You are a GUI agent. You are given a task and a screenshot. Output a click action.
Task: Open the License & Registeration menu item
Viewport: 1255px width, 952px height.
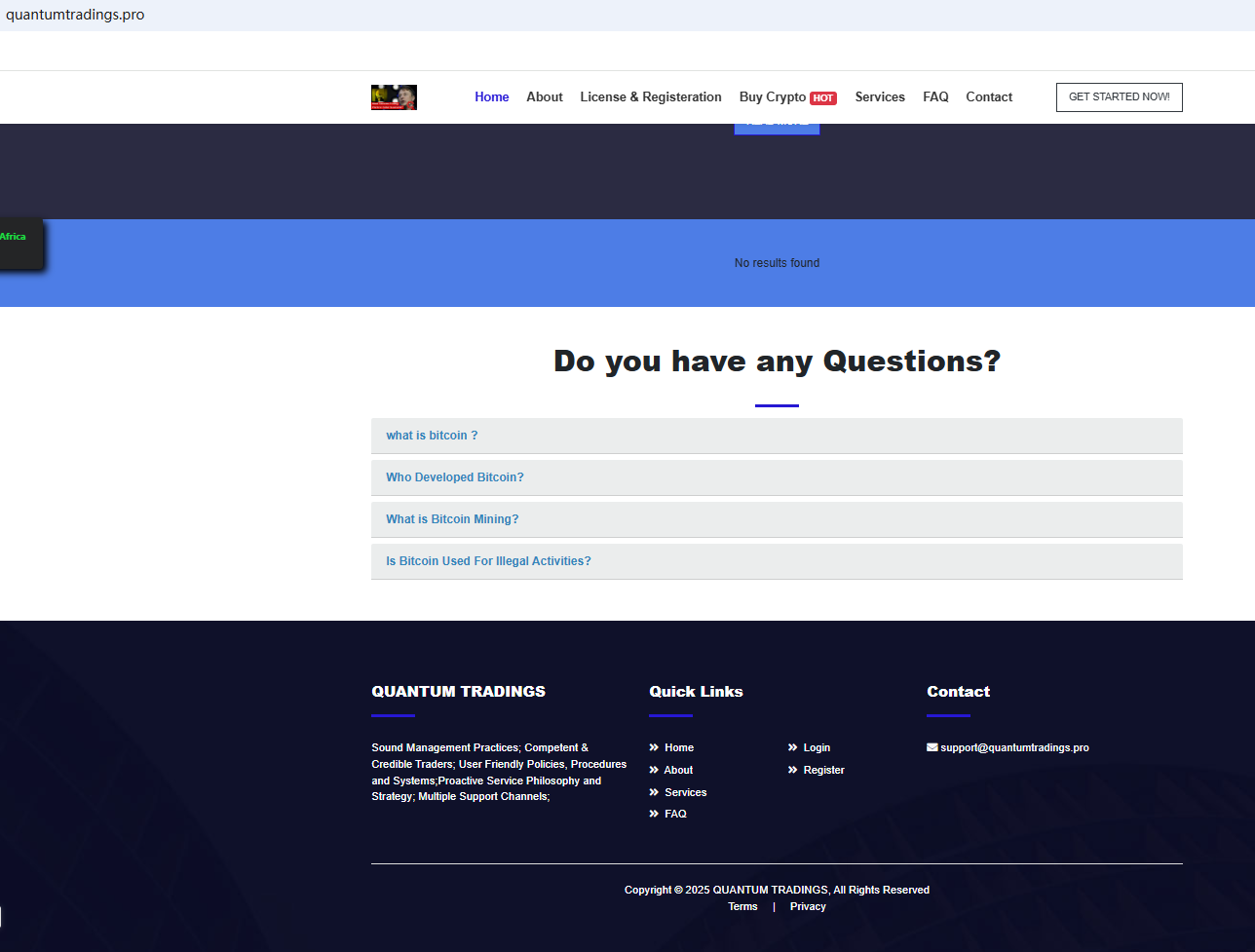651,97
